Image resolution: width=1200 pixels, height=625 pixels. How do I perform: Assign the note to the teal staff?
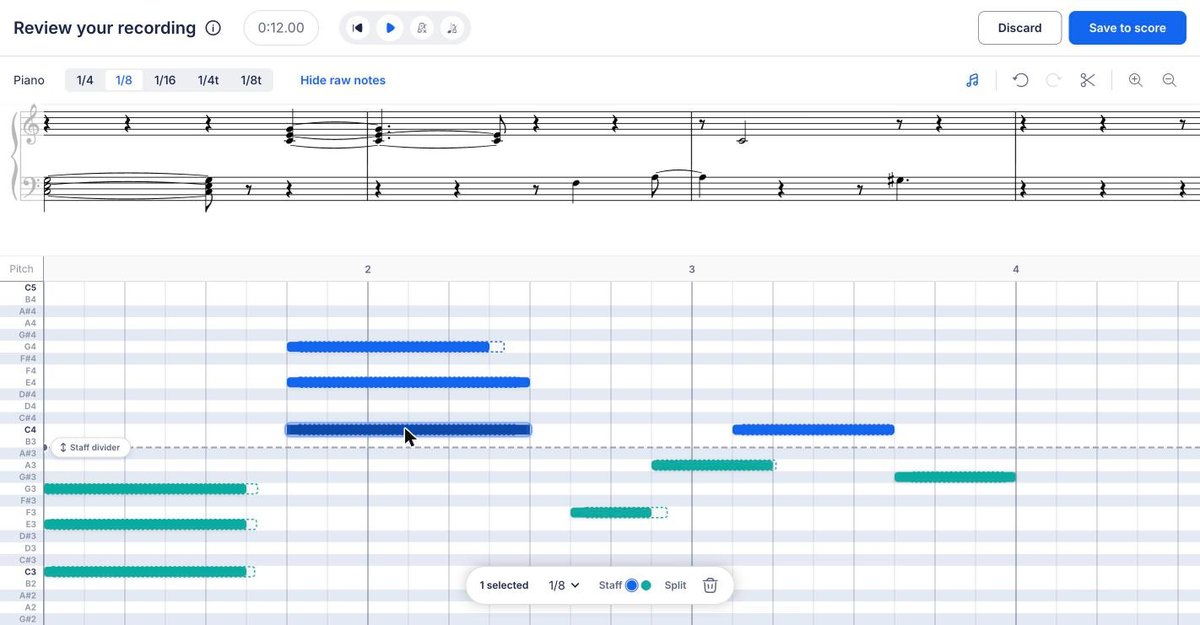[x=646, y=585]
